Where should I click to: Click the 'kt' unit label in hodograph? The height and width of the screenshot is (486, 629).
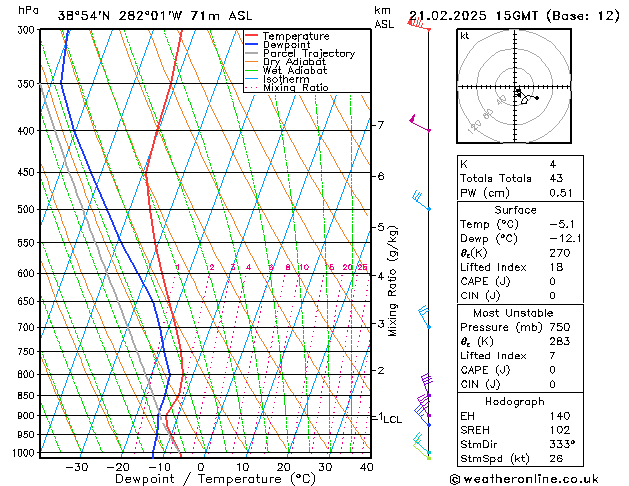465,36
